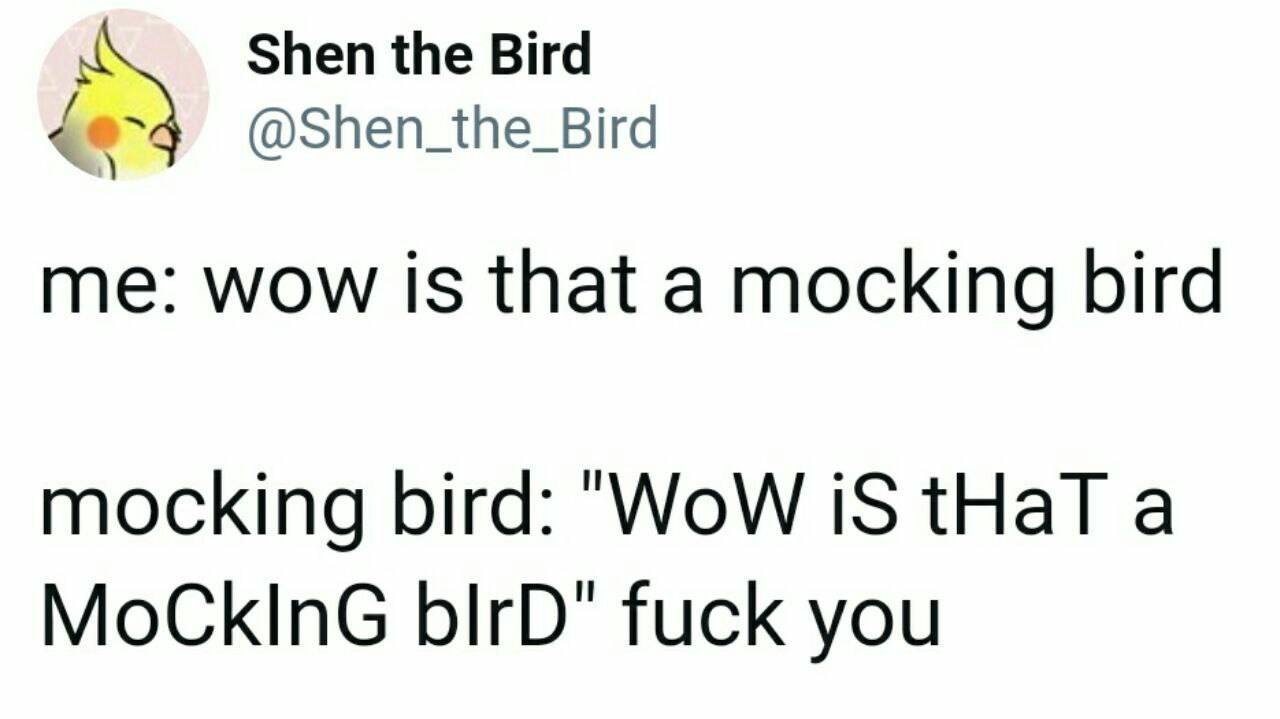Open the cockatiel profile avatar

(x=123, y=95)
